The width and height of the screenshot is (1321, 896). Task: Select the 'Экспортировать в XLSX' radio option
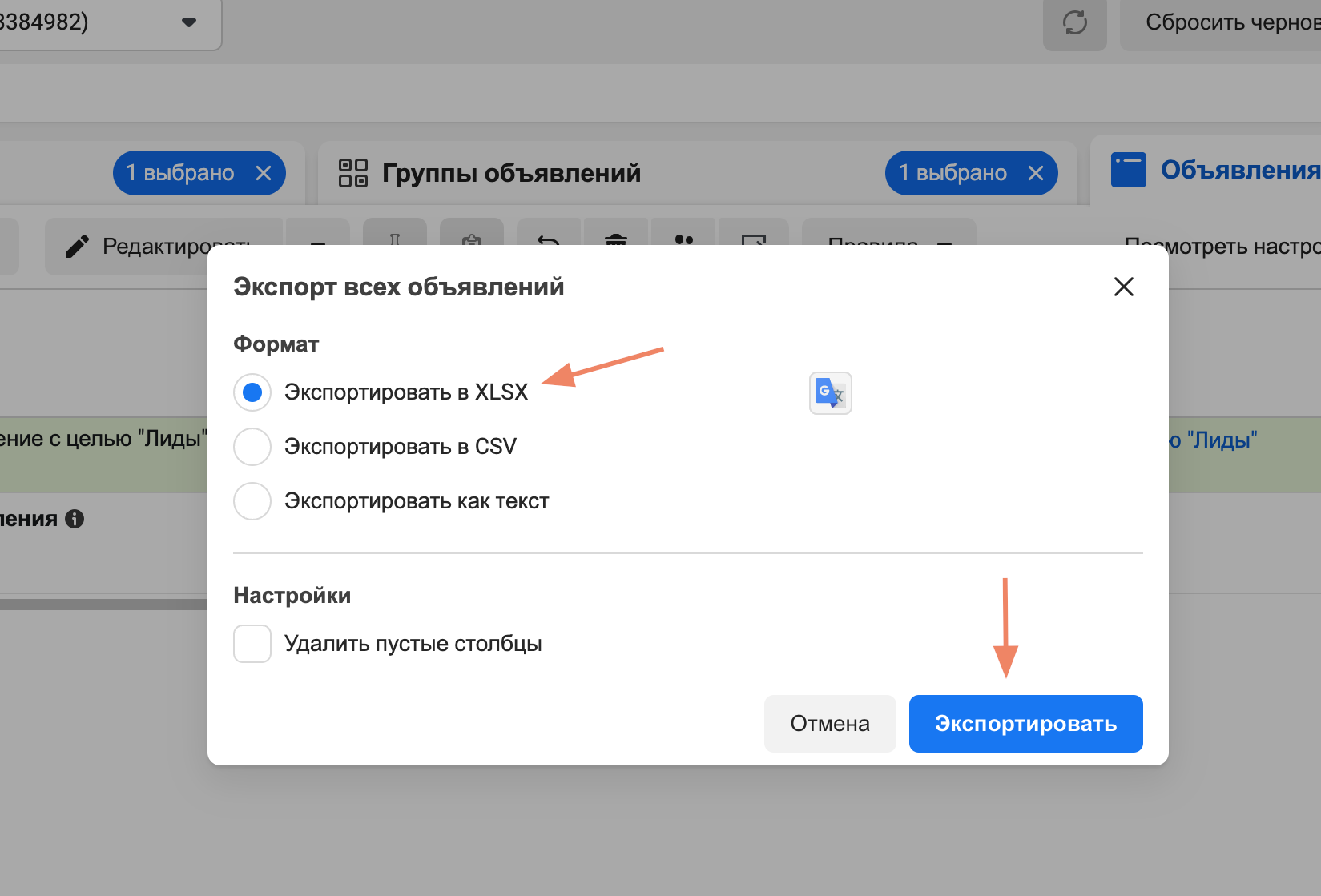click(x=252, y=392)
